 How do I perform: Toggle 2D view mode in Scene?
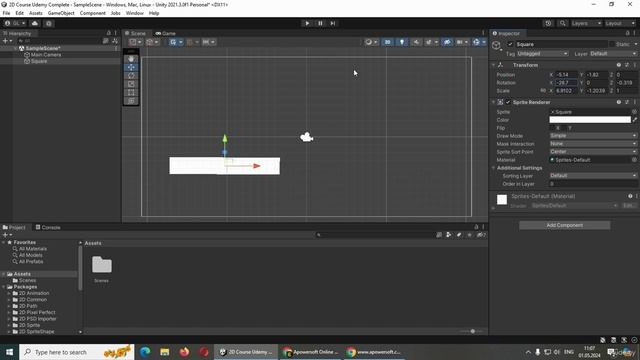pos(387,42)
